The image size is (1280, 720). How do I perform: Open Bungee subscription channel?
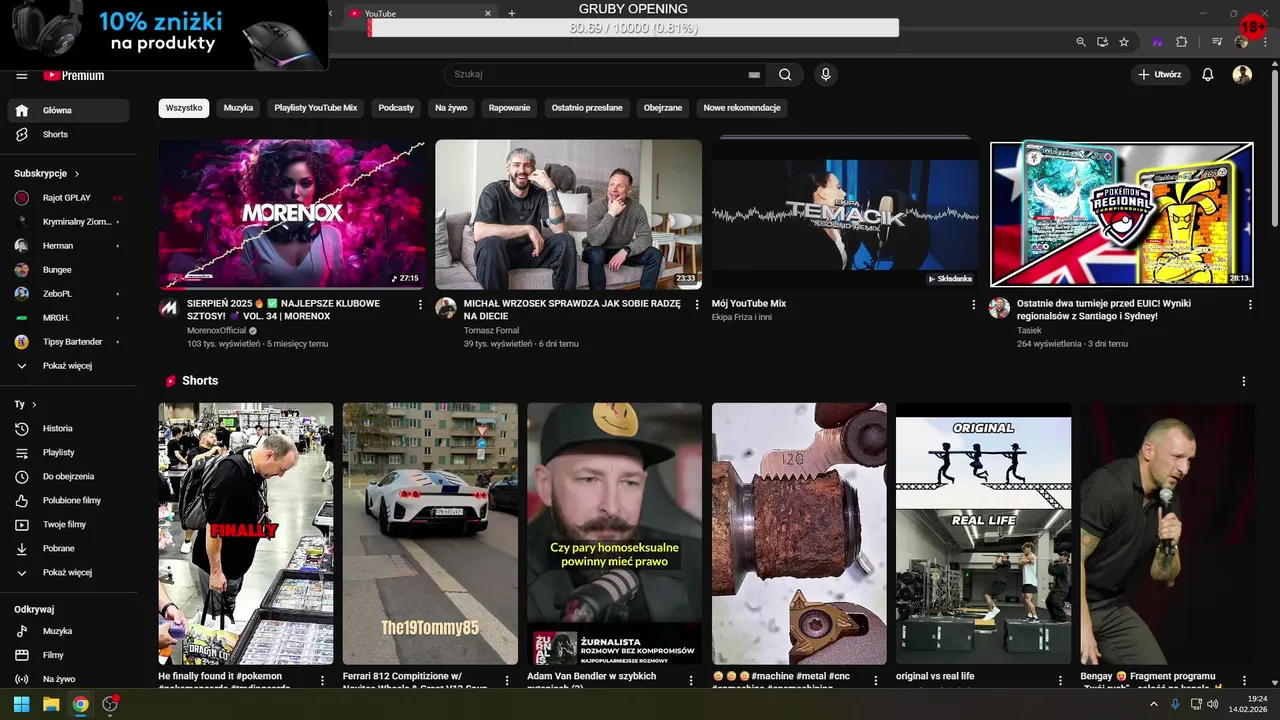point(69,270)
